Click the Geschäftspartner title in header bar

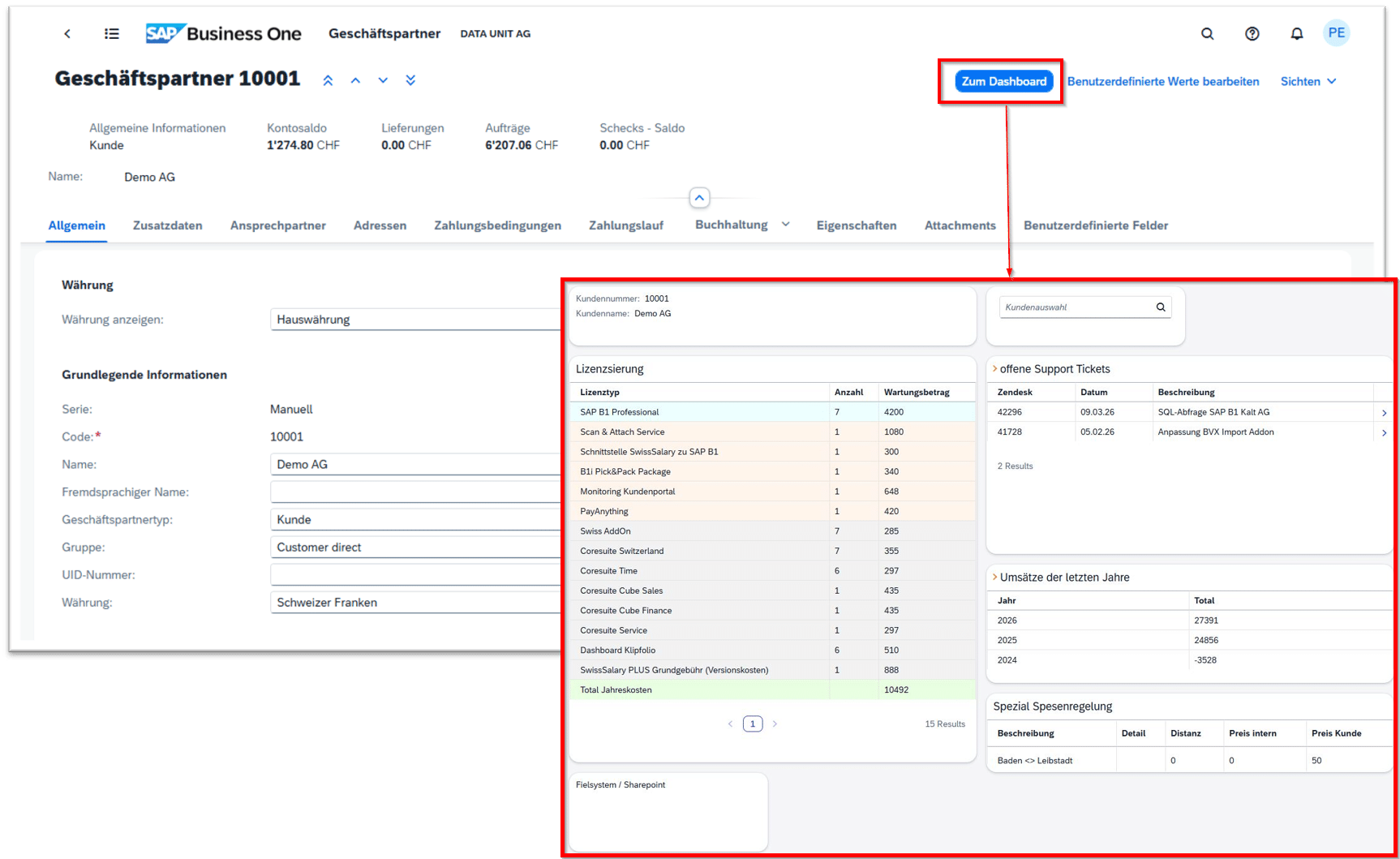pyautogui.click(x=384, y=34)
